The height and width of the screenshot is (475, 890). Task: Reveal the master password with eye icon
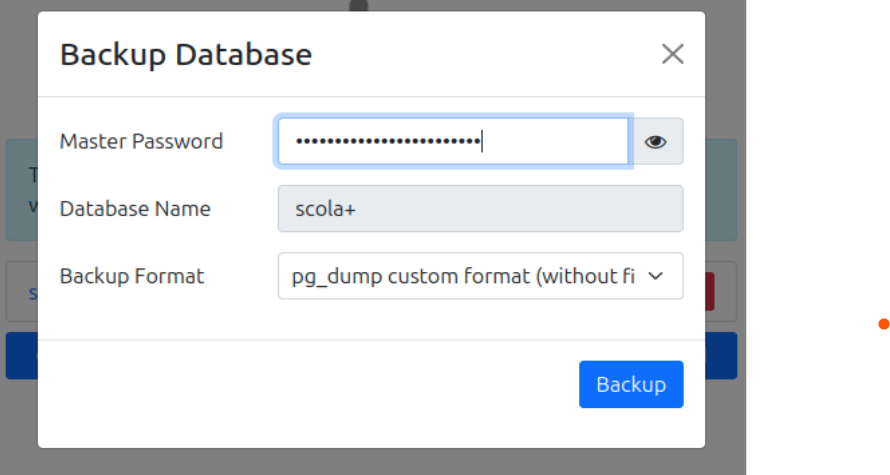[656, 142]
